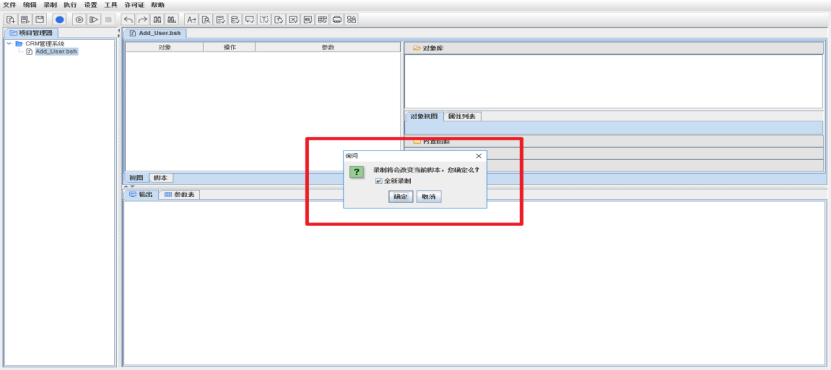Switch to the 输出 tab
Image resolution: width=831 pixels, height=370 pixels.
click(141, 195)
